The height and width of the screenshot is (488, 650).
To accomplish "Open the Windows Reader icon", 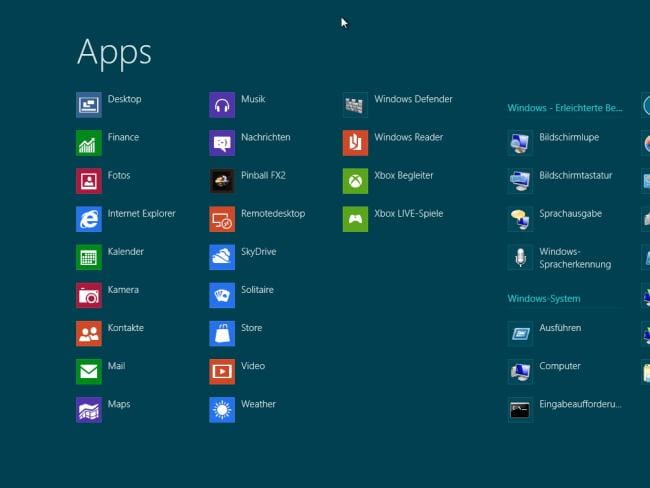I will click(x=355, y=143).
